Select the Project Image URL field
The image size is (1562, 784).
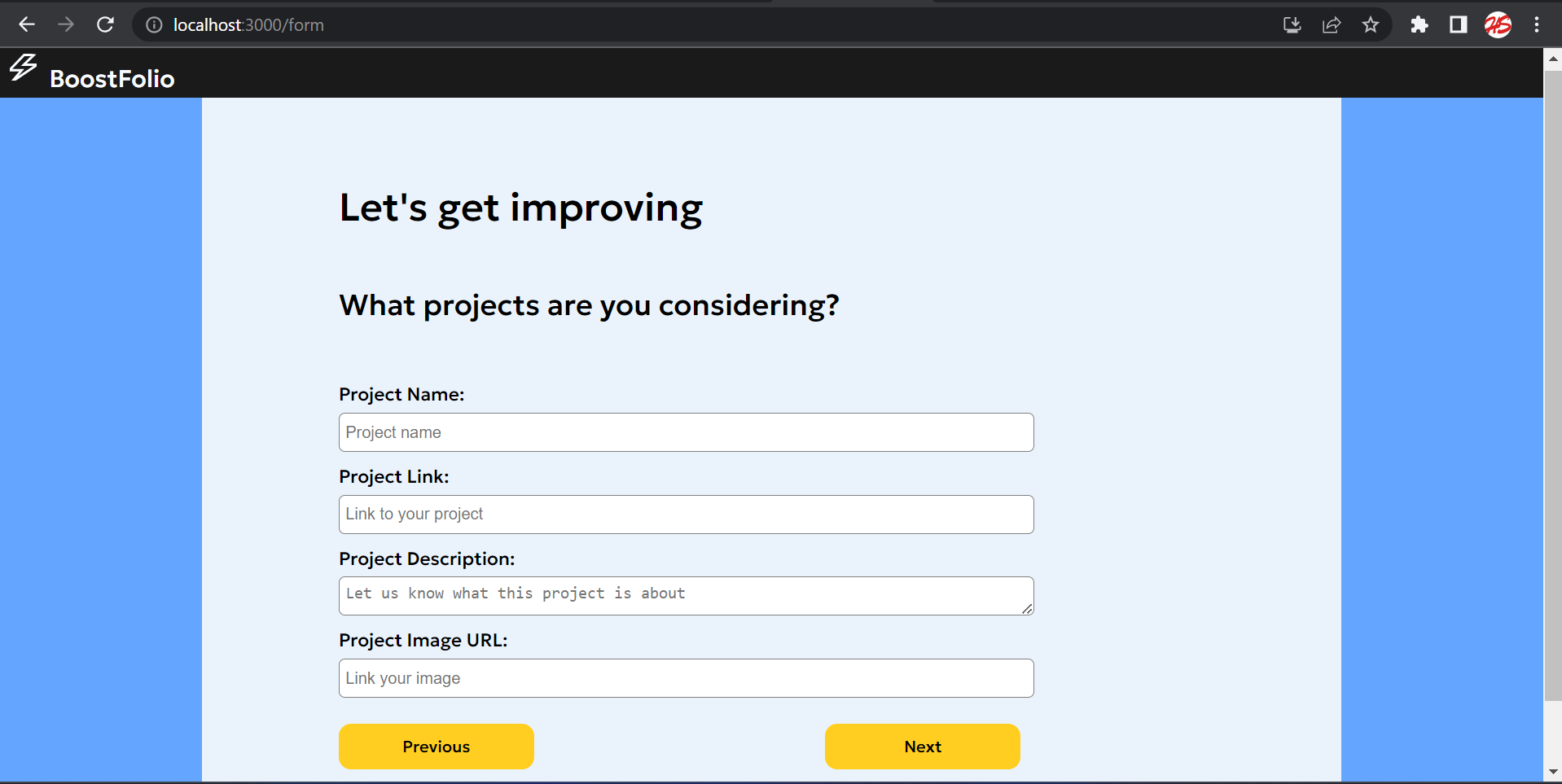click(x=685, y=677)
